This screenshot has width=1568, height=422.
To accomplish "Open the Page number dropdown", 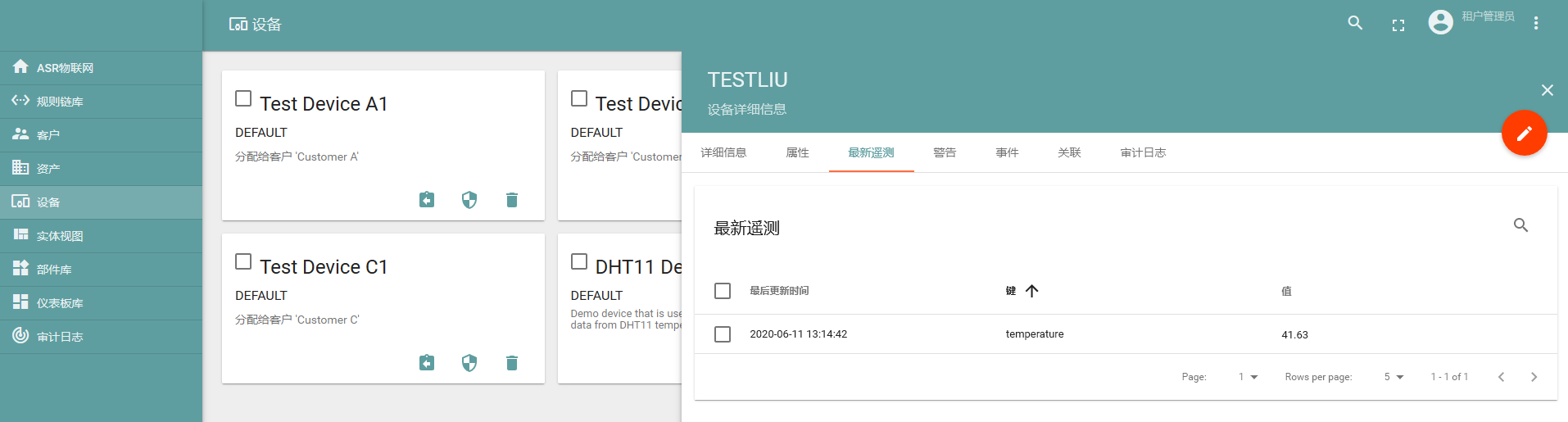I will click(1247, 377).
